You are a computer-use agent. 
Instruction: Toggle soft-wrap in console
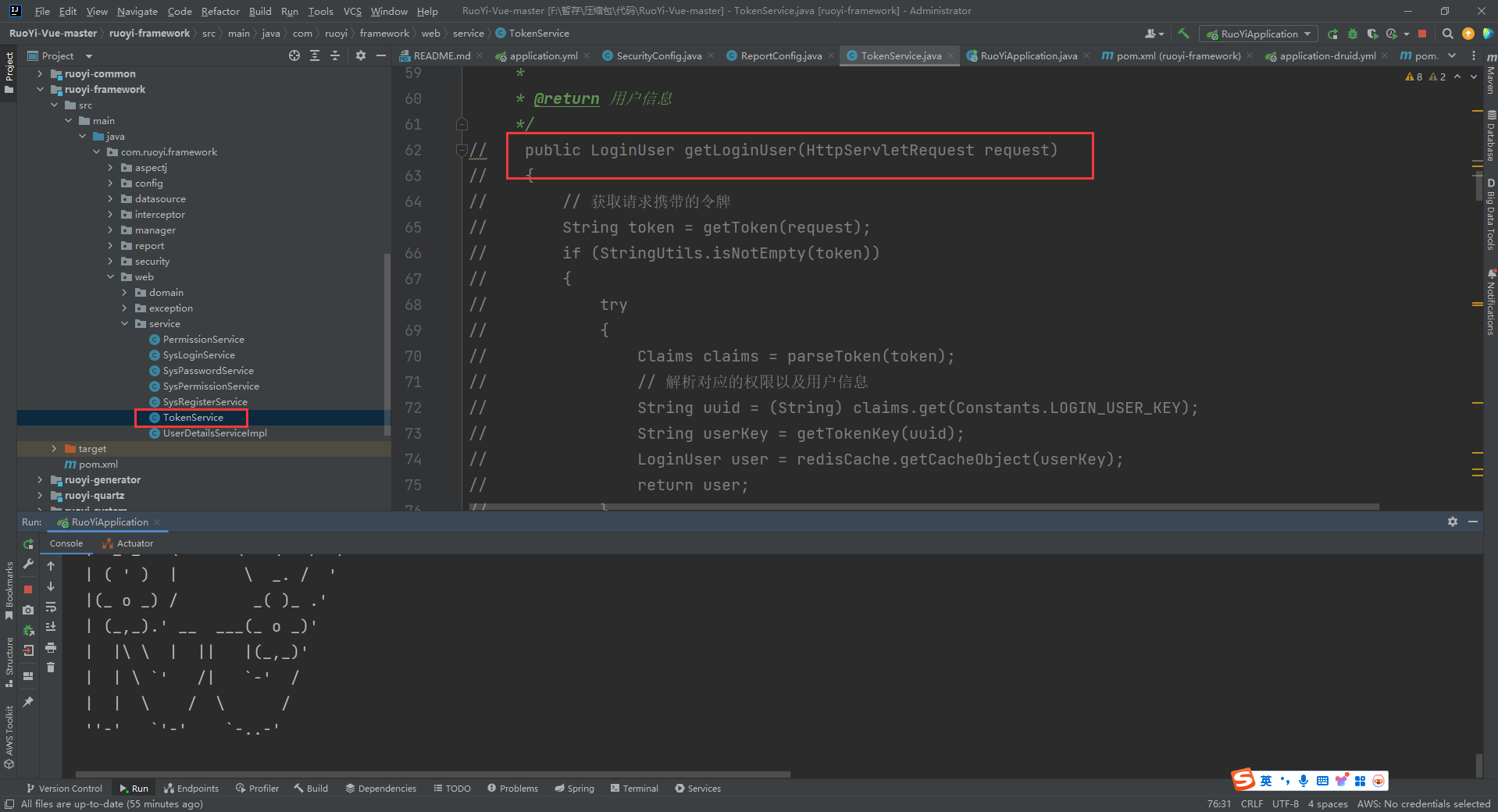click(51, 607)
